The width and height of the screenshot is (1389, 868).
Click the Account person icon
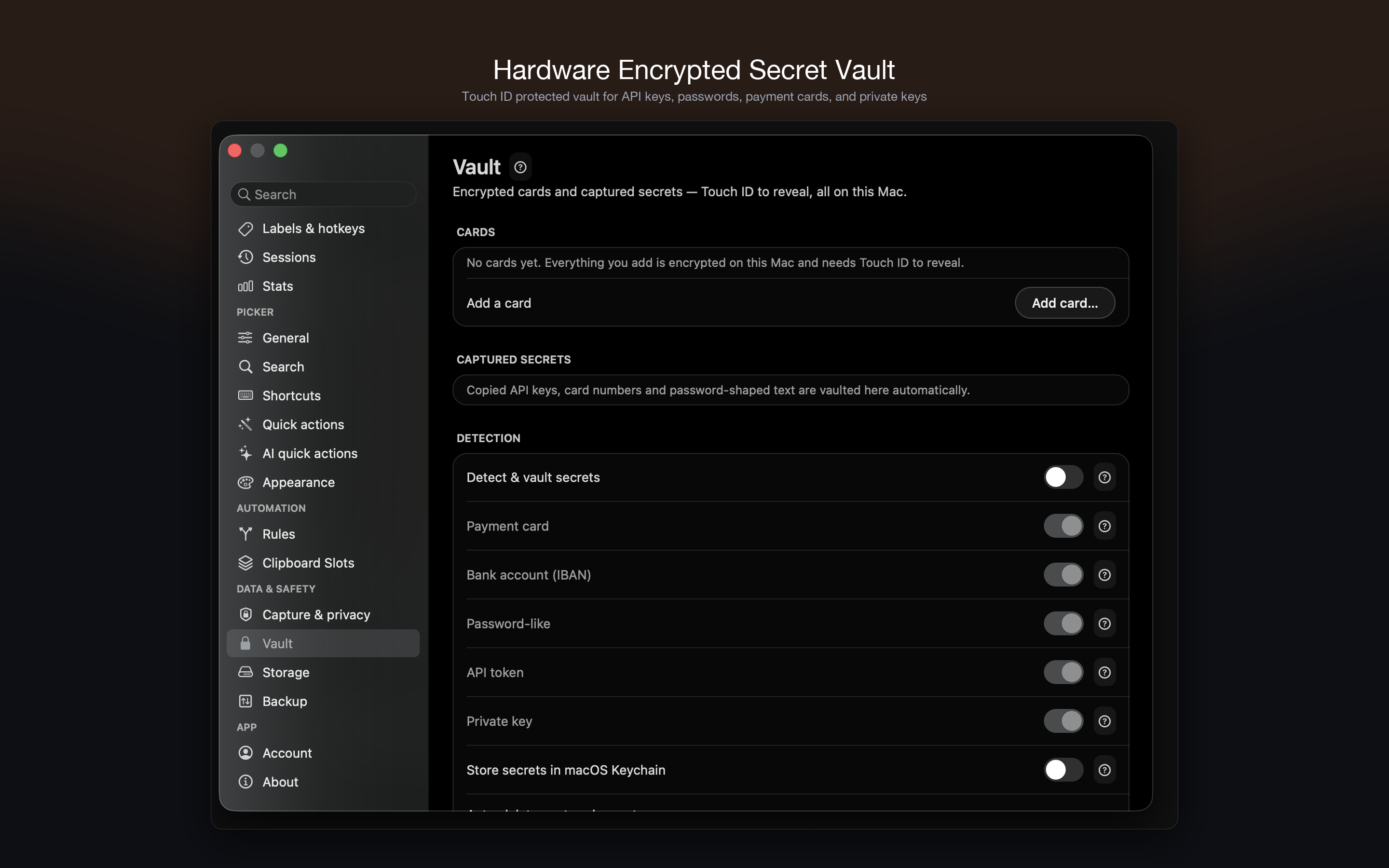[x=245, y=753]
